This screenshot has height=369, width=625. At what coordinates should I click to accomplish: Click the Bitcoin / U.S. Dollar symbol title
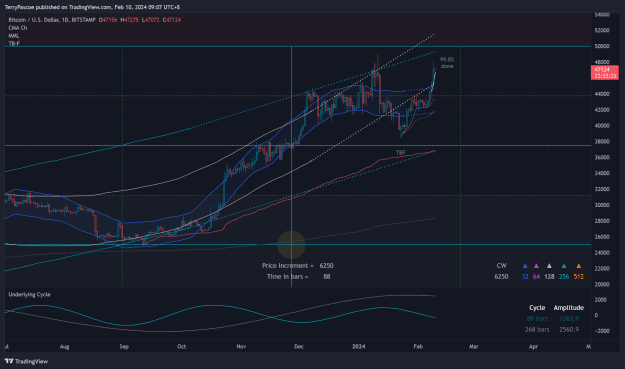(51, 20)
